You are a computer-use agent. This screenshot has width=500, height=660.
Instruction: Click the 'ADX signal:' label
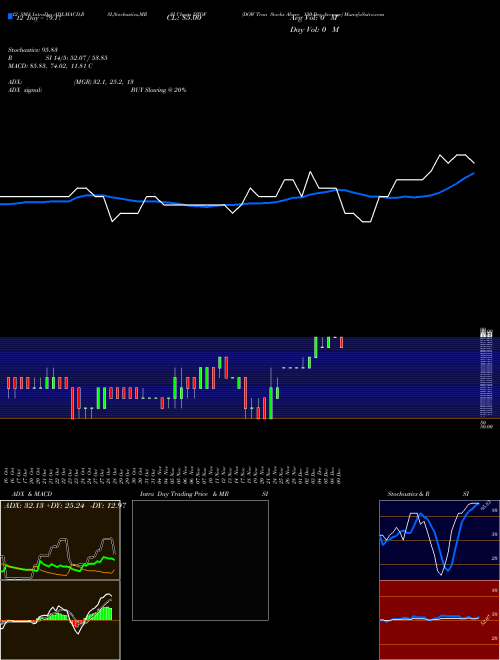[x=25, y=90]
